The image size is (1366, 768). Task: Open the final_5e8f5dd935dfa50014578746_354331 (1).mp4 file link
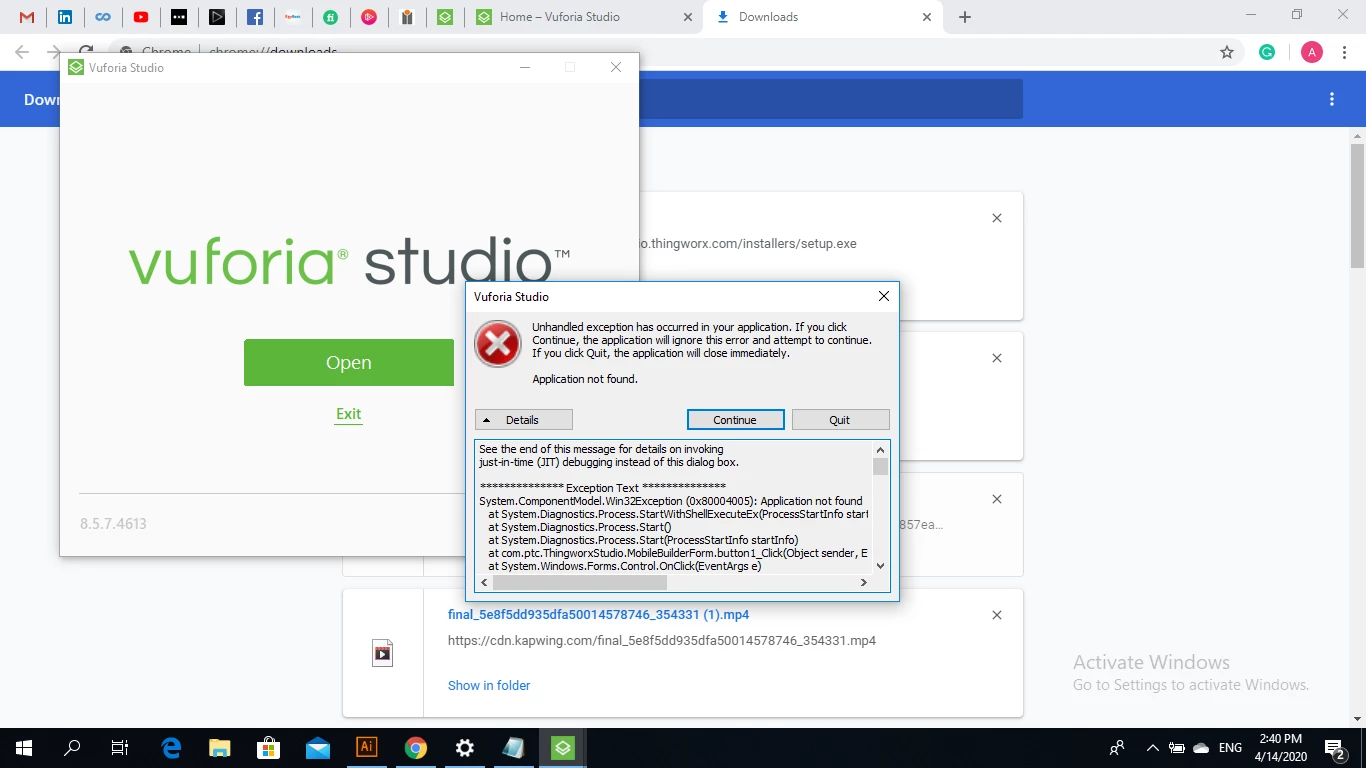pos(598,615)
